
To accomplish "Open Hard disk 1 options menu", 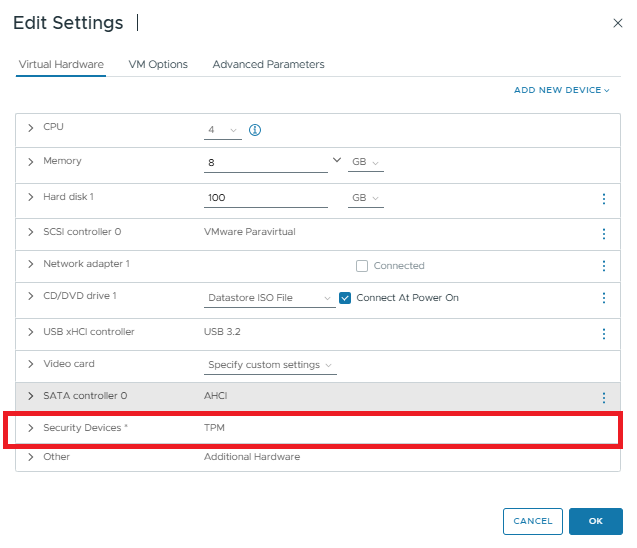I will coord(603,199).
